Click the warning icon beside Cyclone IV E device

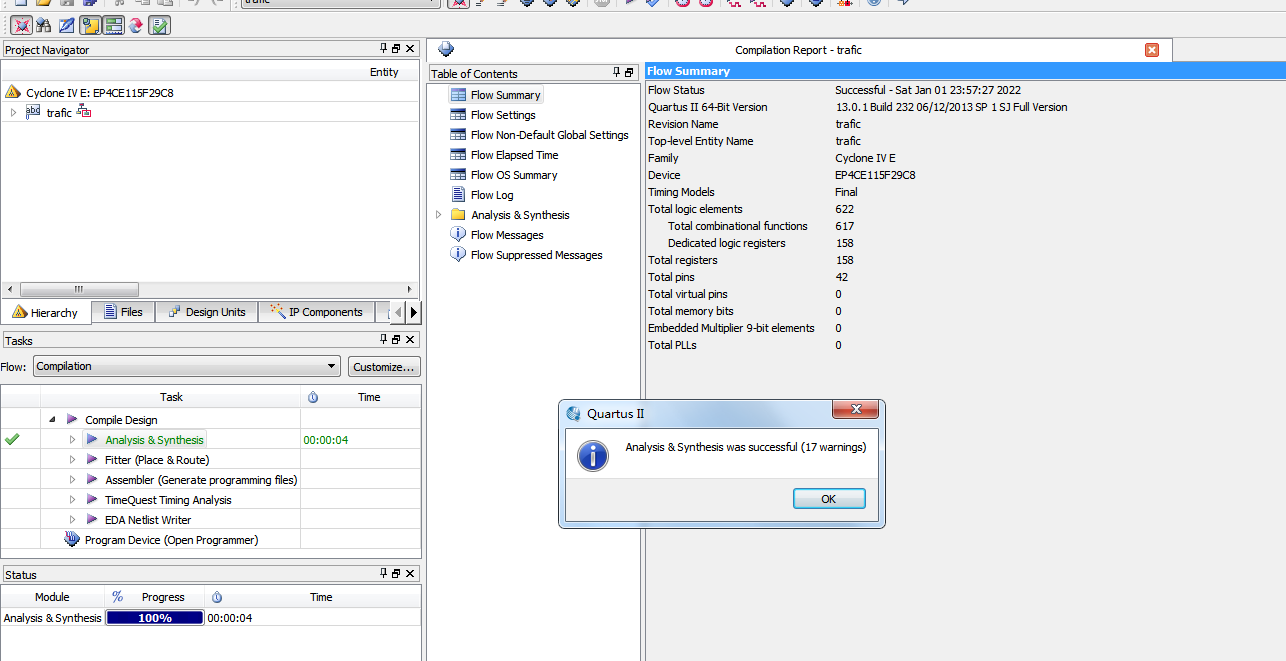[13, 92]
